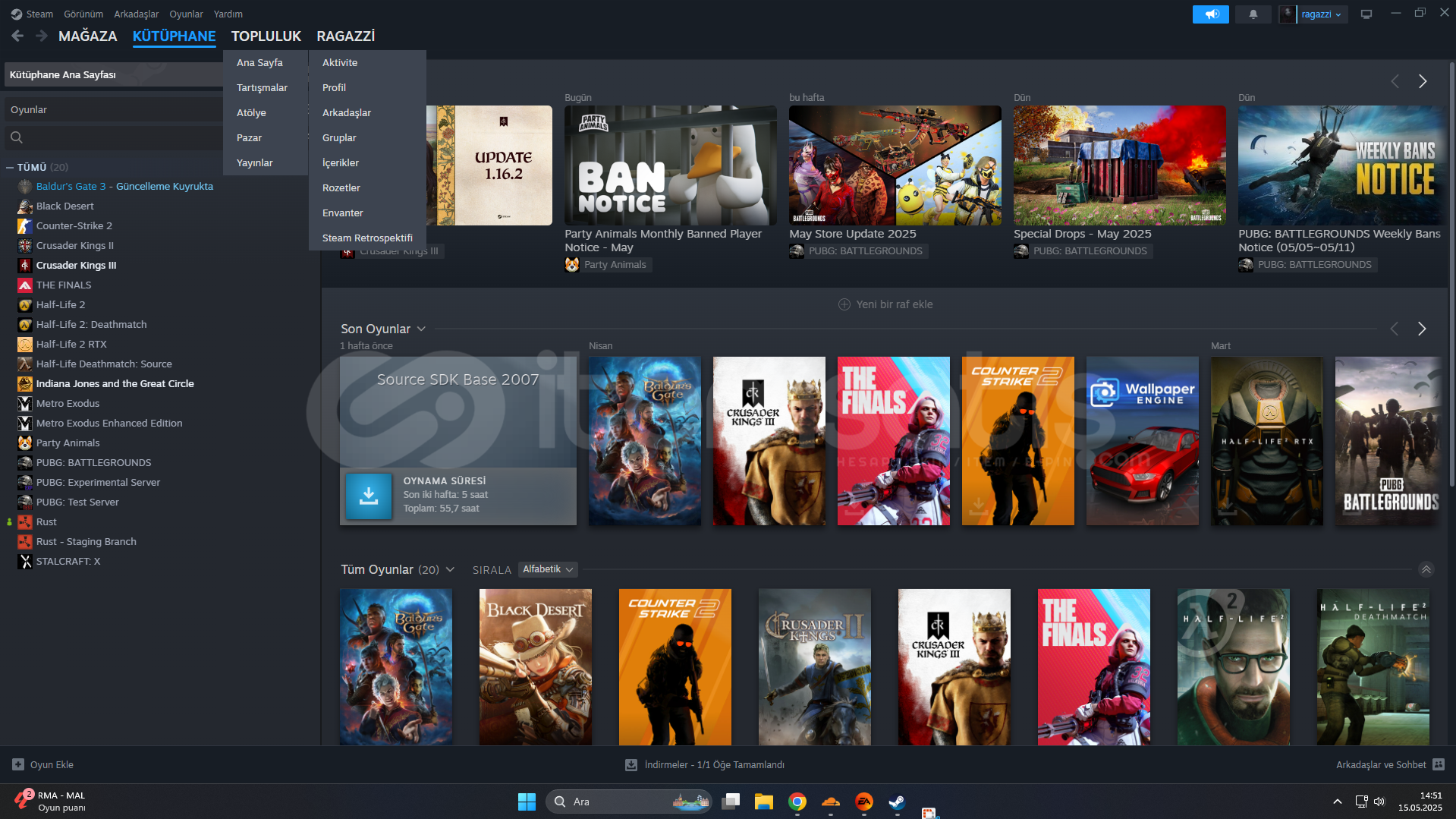Open Google Chrome in the taskbar
The height and width of the screenshot is (819, 1456).
pos(797,802)
